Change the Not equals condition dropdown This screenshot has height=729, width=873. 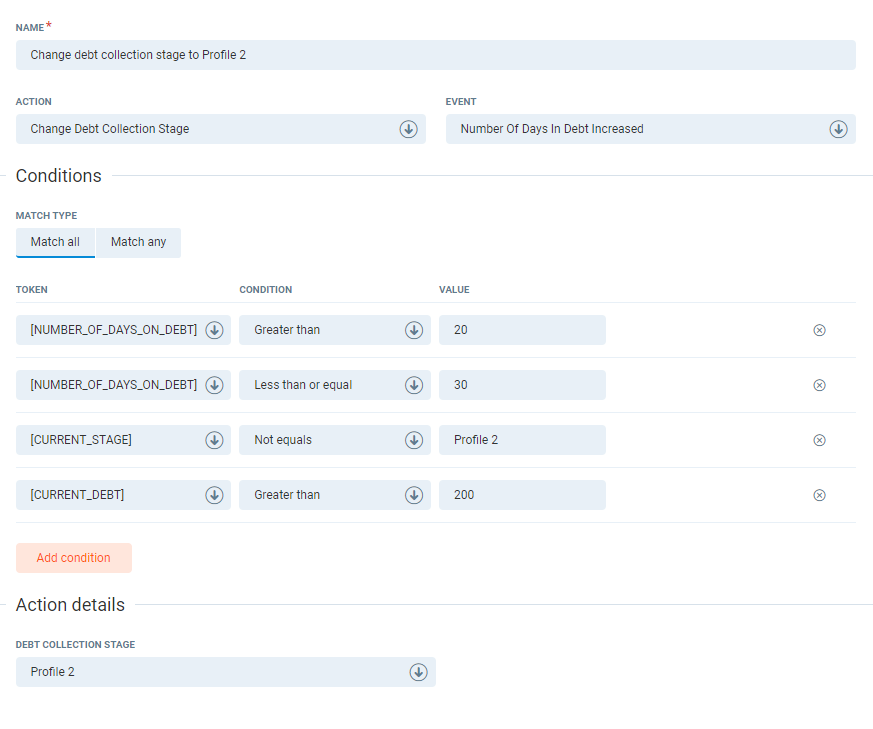pyautogui.click(x=335, y=440)
